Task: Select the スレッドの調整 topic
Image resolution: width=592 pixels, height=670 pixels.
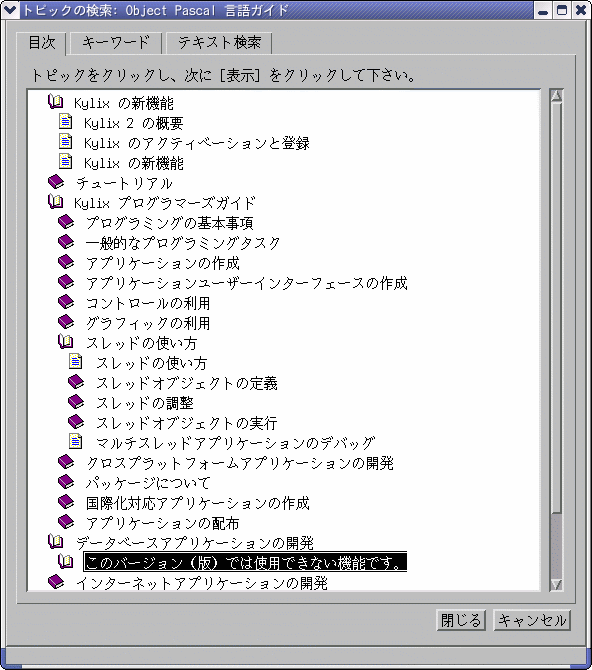Action: [144, 404]
